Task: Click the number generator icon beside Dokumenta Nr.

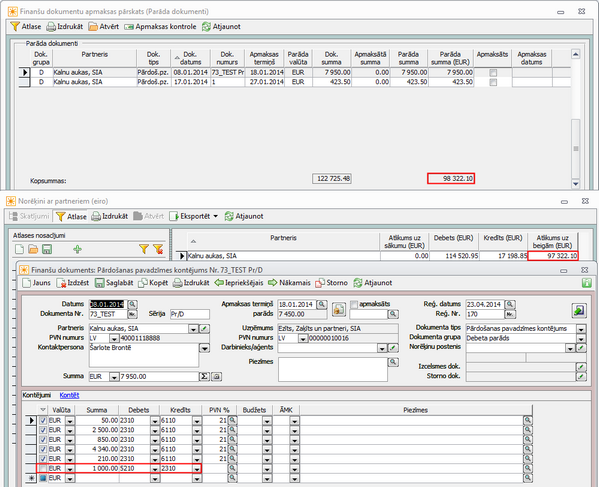Action: pos(133,314)
